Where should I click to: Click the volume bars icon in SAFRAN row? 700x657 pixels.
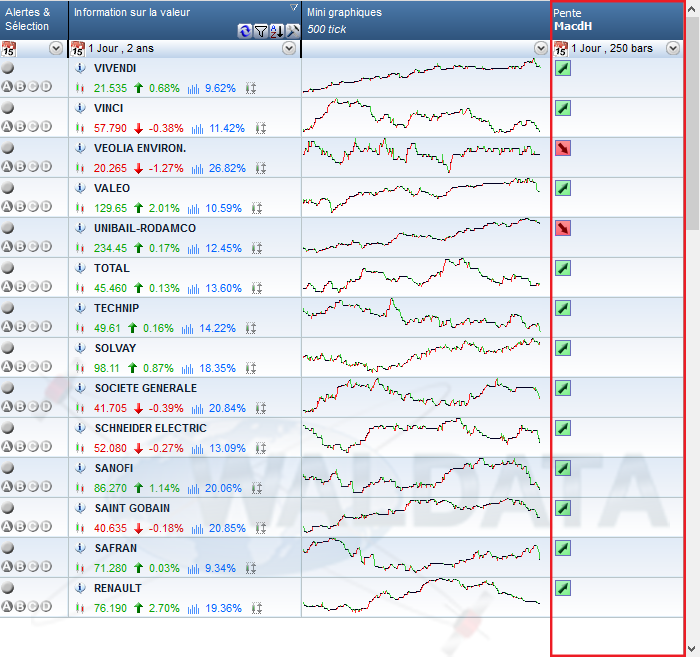click(x=193, y=568)
